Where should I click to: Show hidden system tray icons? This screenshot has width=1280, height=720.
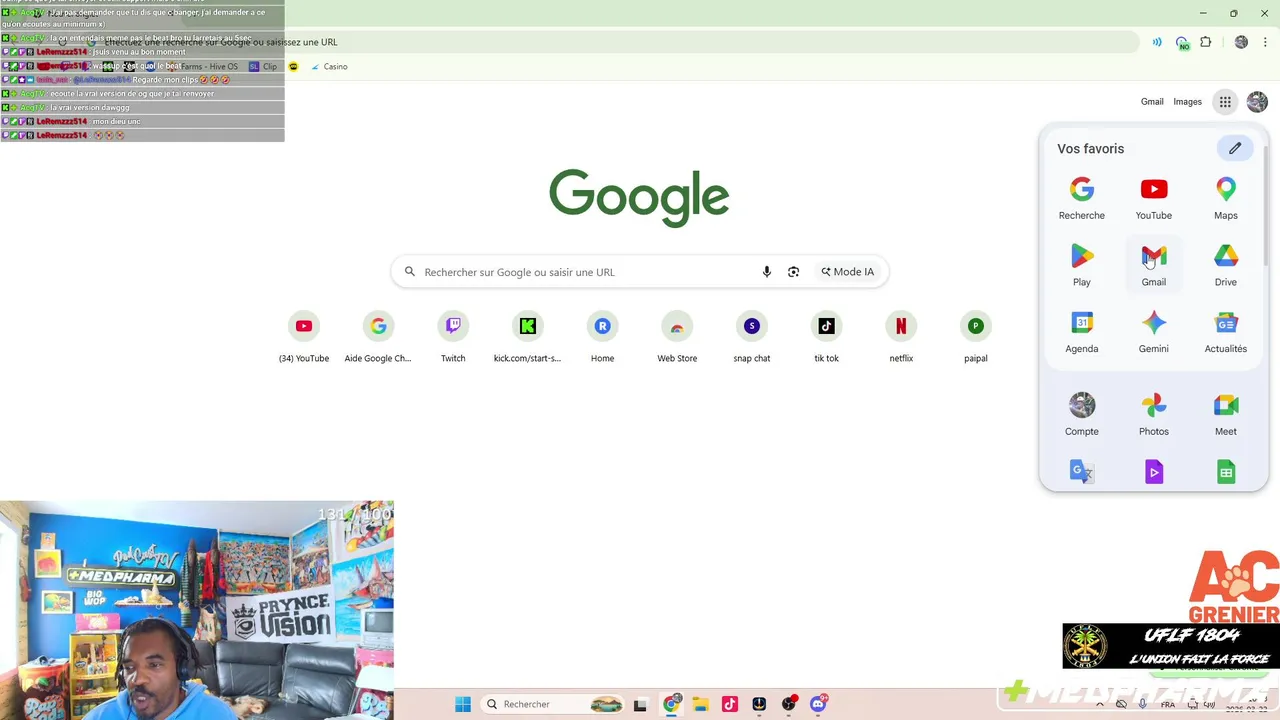1099,704
